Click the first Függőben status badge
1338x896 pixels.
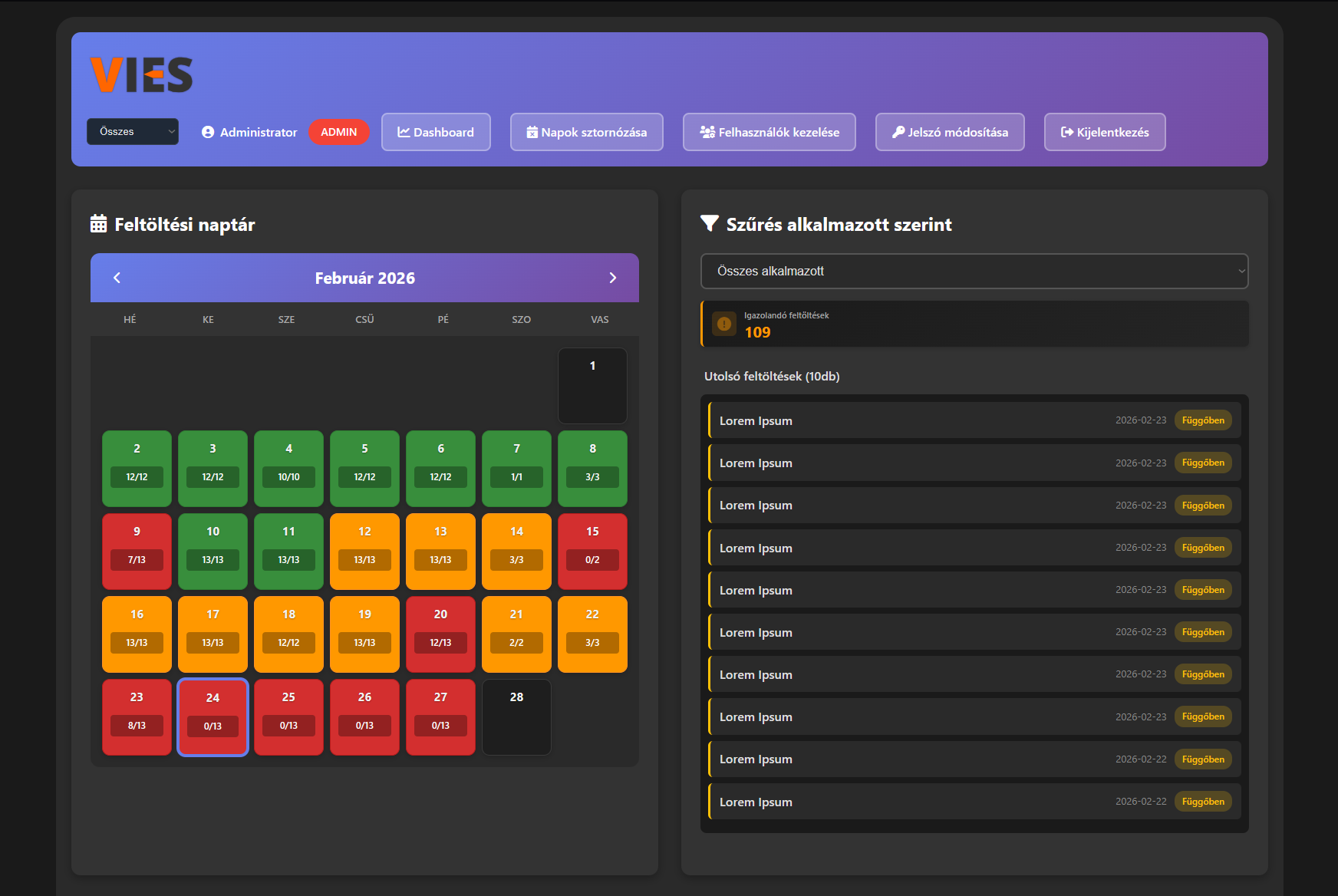(x=1202, y=420)
